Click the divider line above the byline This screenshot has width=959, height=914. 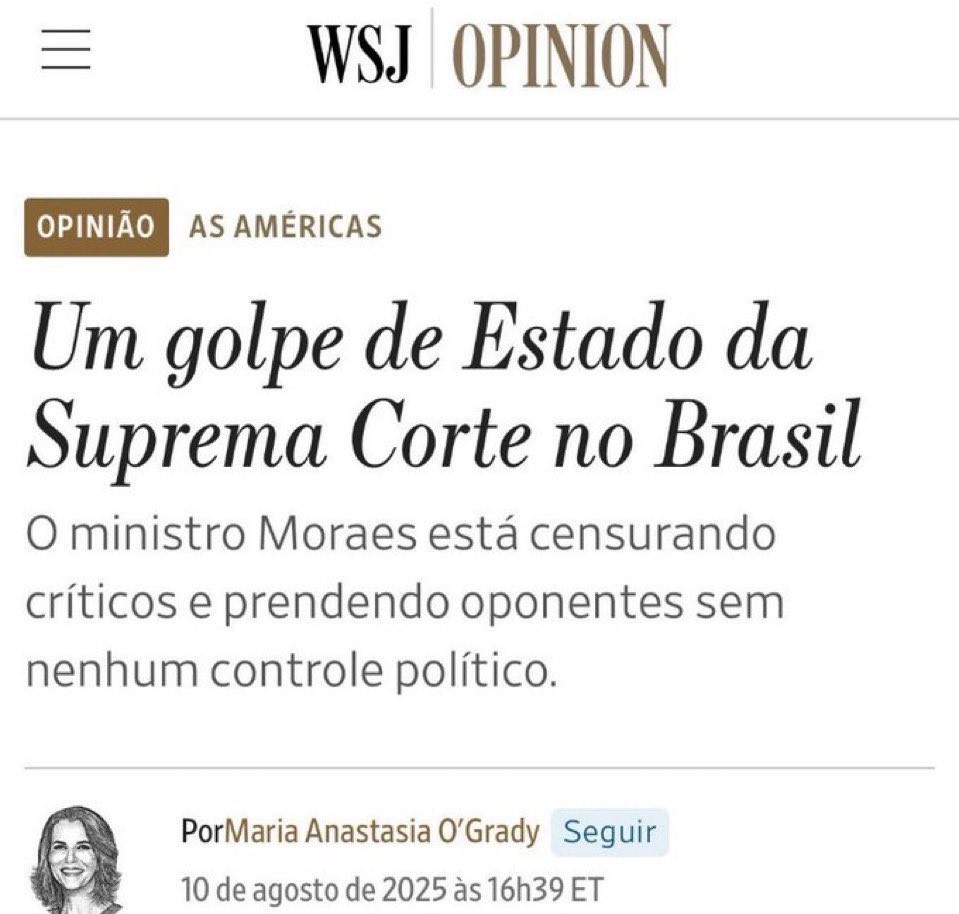(x=480, y=767)
